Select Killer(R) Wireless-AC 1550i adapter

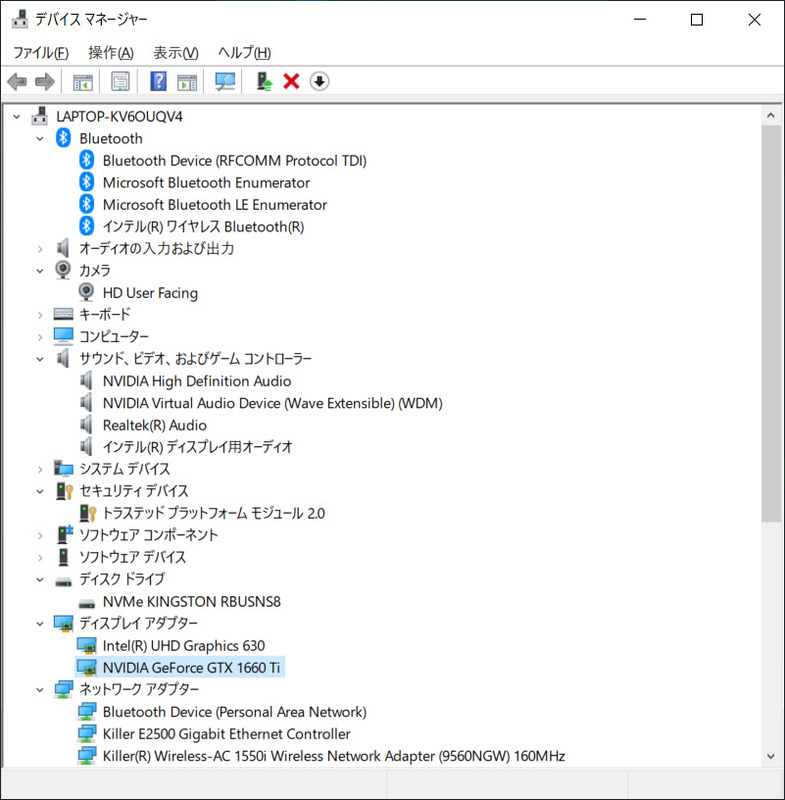(x=334, y=756)
